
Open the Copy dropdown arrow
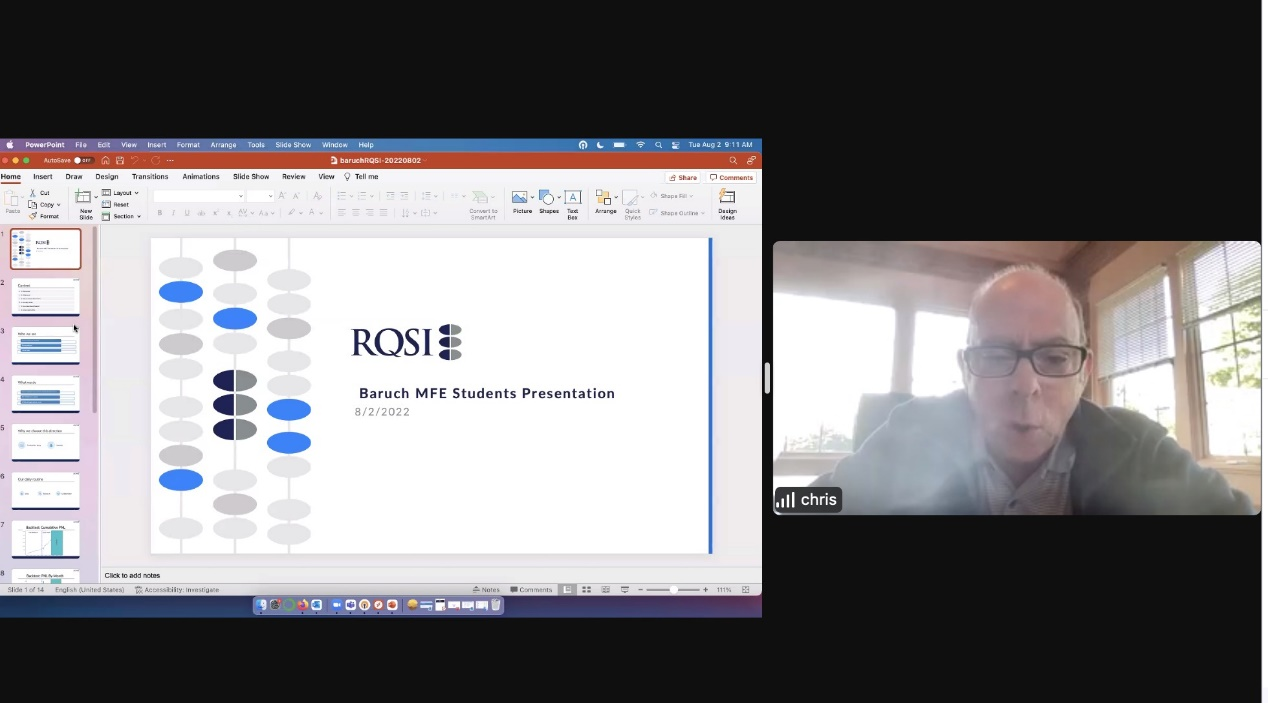58,205
